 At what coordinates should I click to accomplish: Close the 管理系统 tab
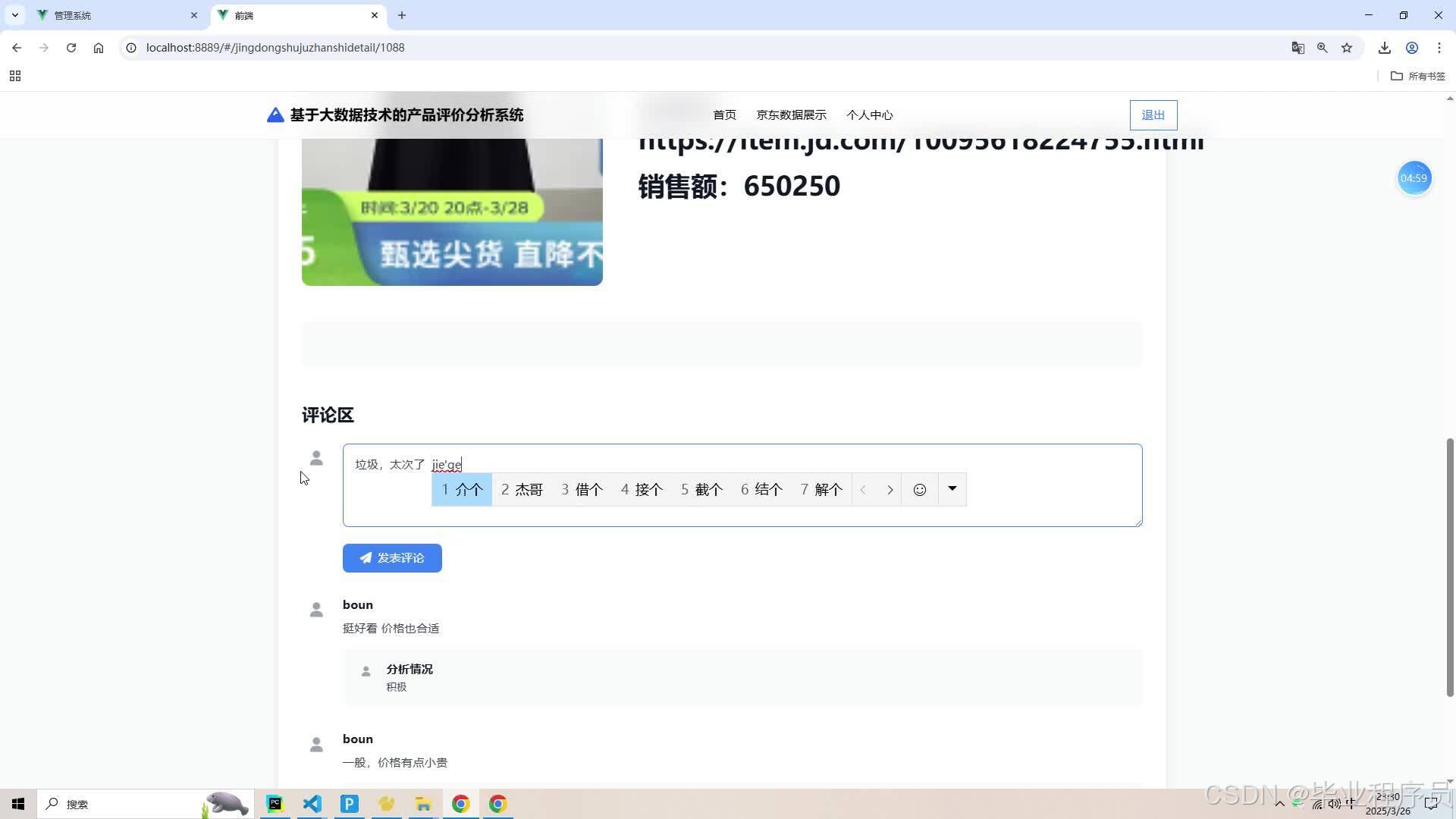194,15
